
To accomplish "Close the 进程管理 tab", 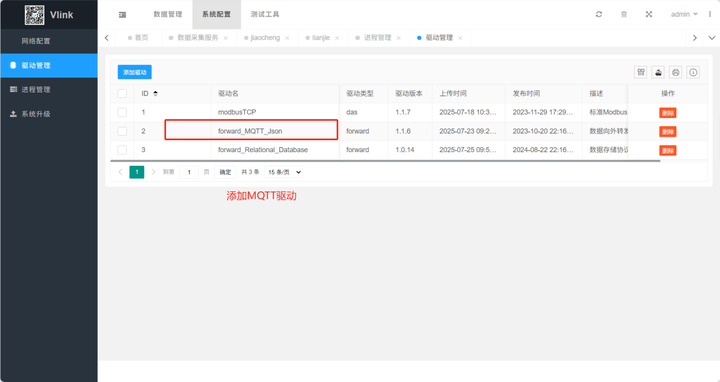I will tap(399, 38).
